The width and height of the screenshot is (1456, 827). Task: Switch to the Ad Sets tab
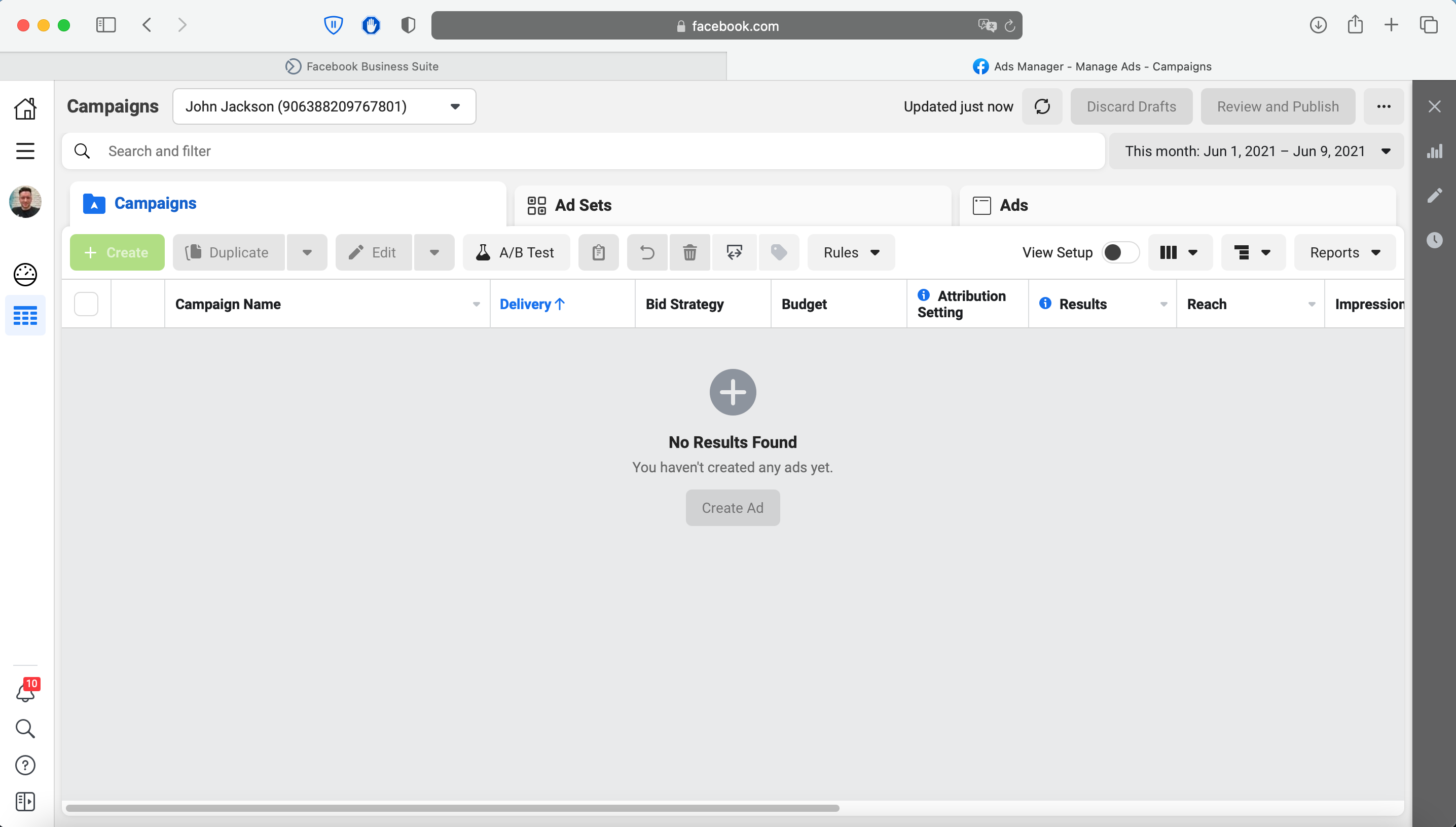pyautogui.click(x=732, y=206)
